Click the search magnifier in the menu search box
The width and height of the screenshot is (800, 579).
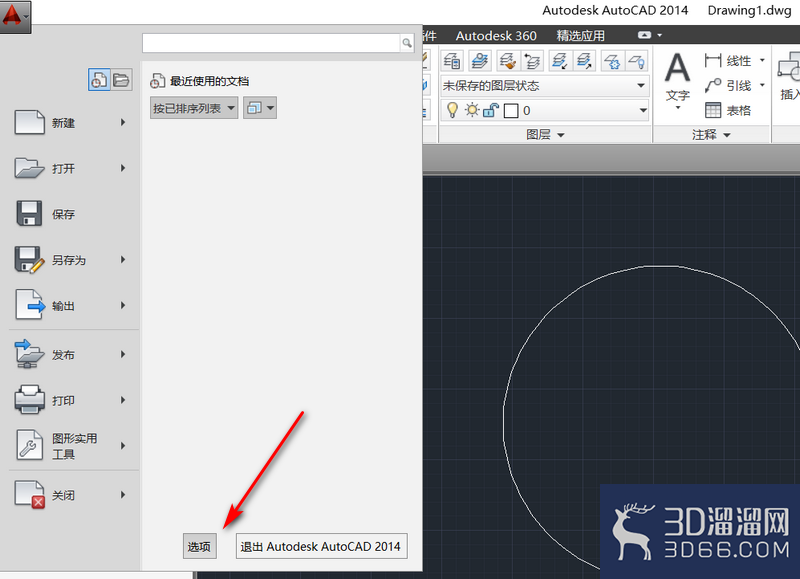tap(407, 43)
